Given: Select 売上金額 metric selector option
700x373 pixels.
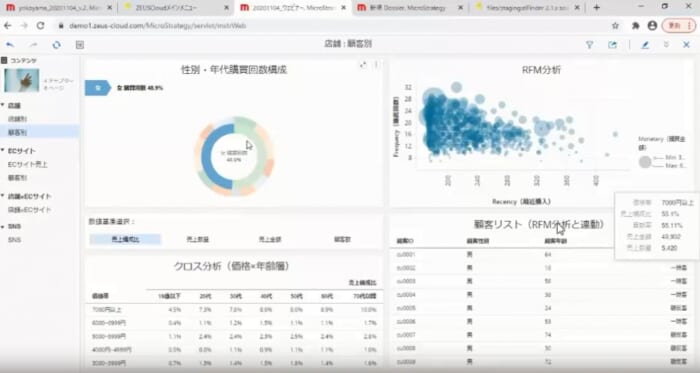Looking at the screenshot, I should (270, 240).
